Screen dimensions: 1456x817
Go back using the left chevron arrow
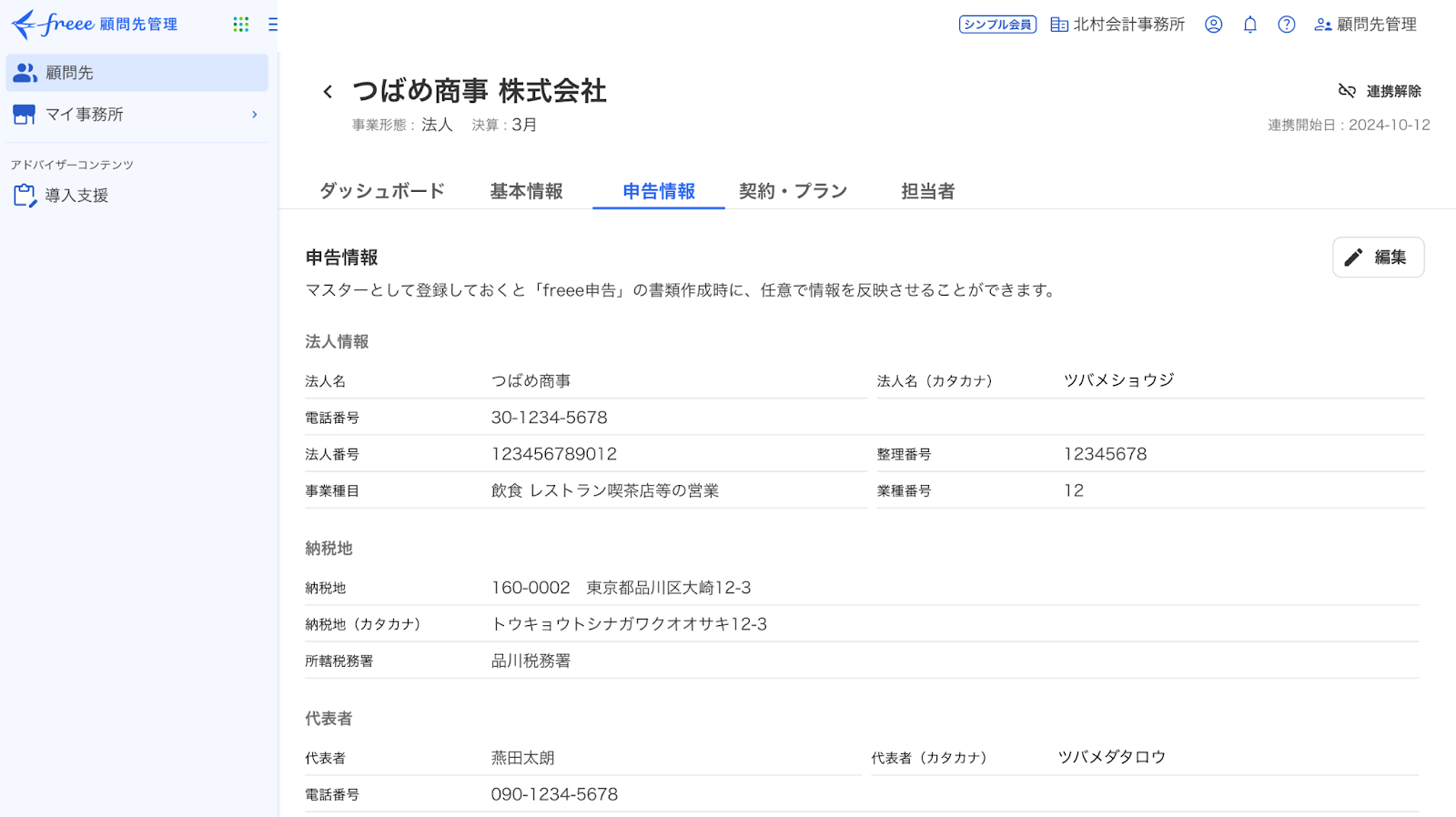coord(328,91)
